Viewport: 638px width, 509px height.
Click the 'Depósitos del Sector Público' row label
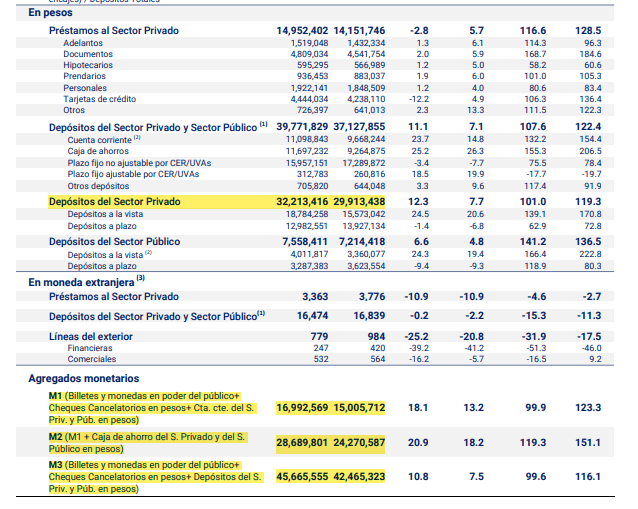pos(114,242)
